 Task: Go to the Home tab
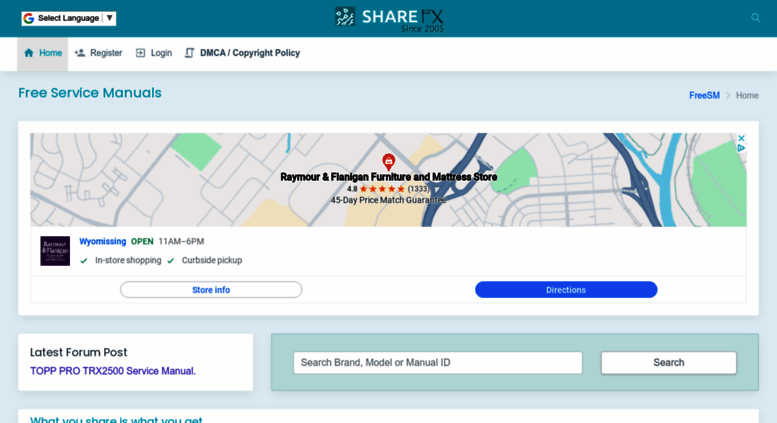43,53
